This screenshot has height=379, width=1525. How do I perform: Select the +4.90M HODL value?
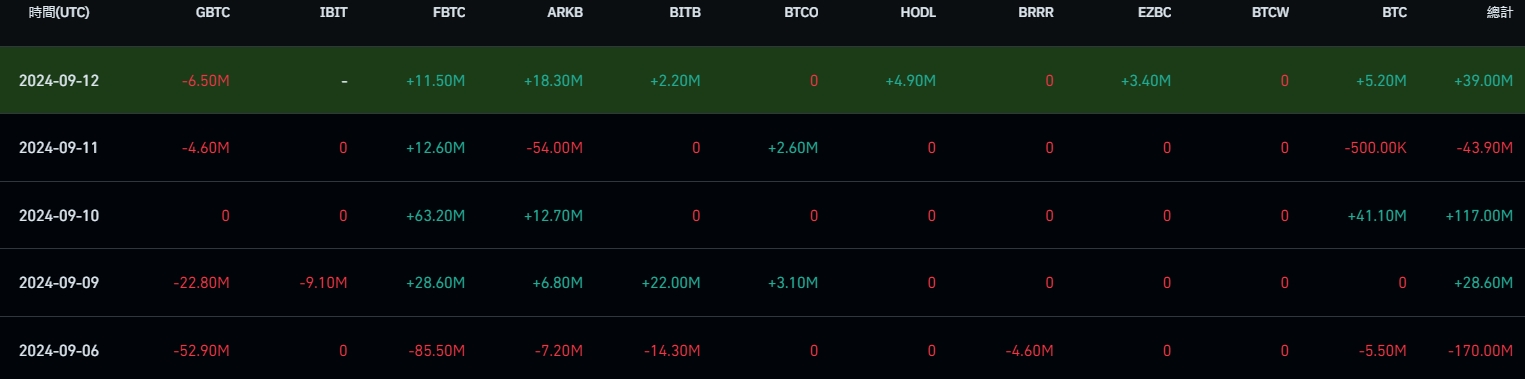[911, 80]
